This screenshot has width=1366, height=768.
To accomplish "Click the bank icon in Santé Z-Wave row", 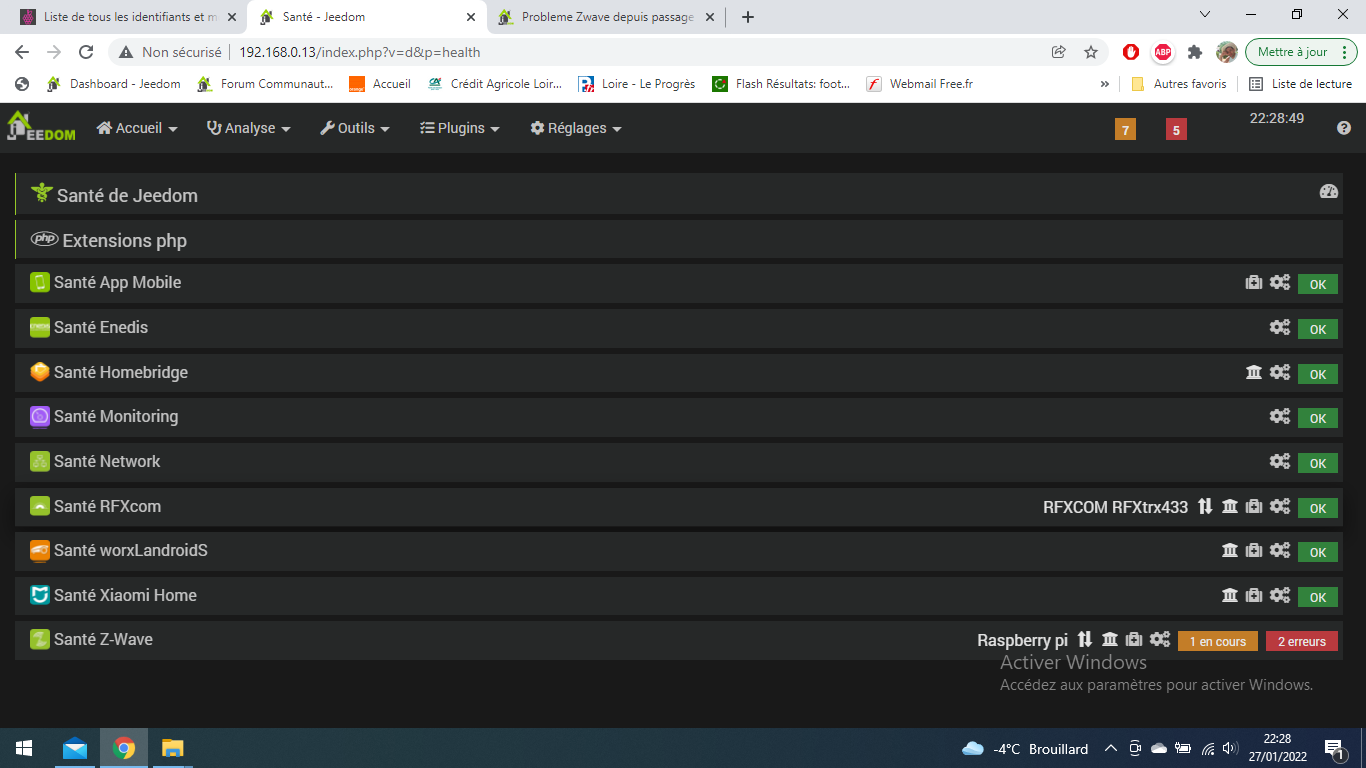I will pyautogui.click(x=1110, y=640).
